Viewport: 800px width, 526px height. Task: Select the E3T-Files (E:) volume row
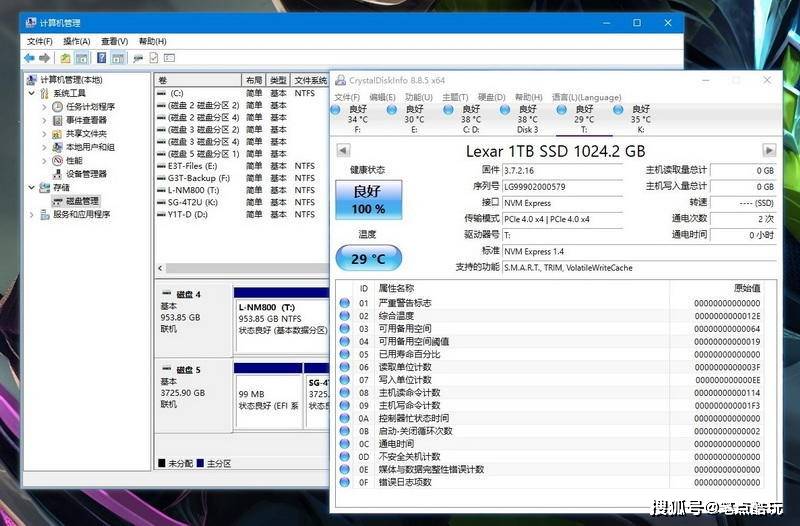pos(242,166)
